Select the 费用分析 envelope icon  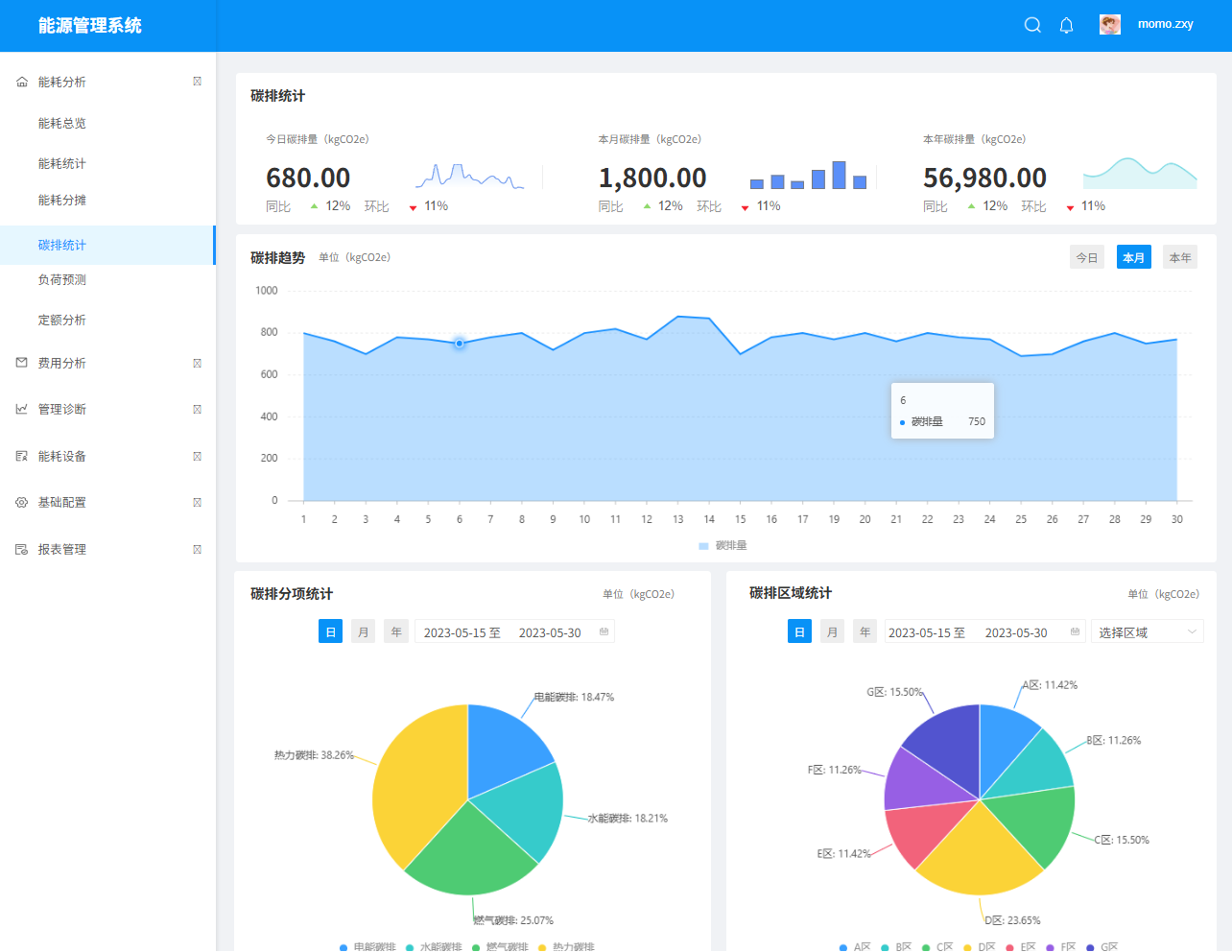(22, 363)
